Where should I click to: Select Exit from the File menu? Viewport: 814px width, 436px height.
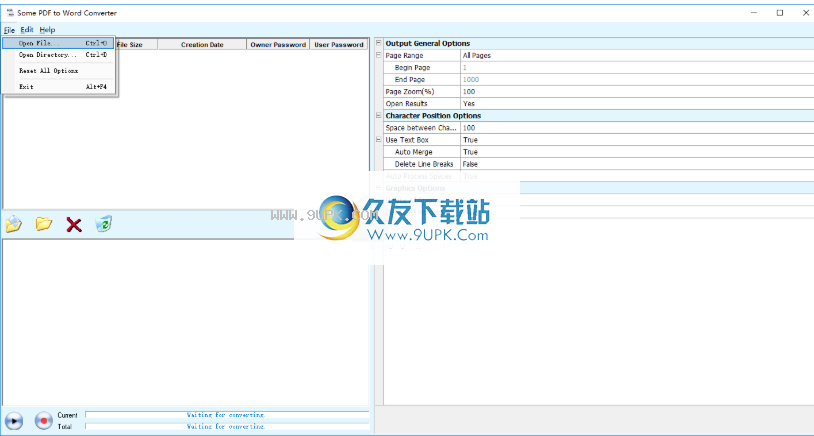point(58,87)
